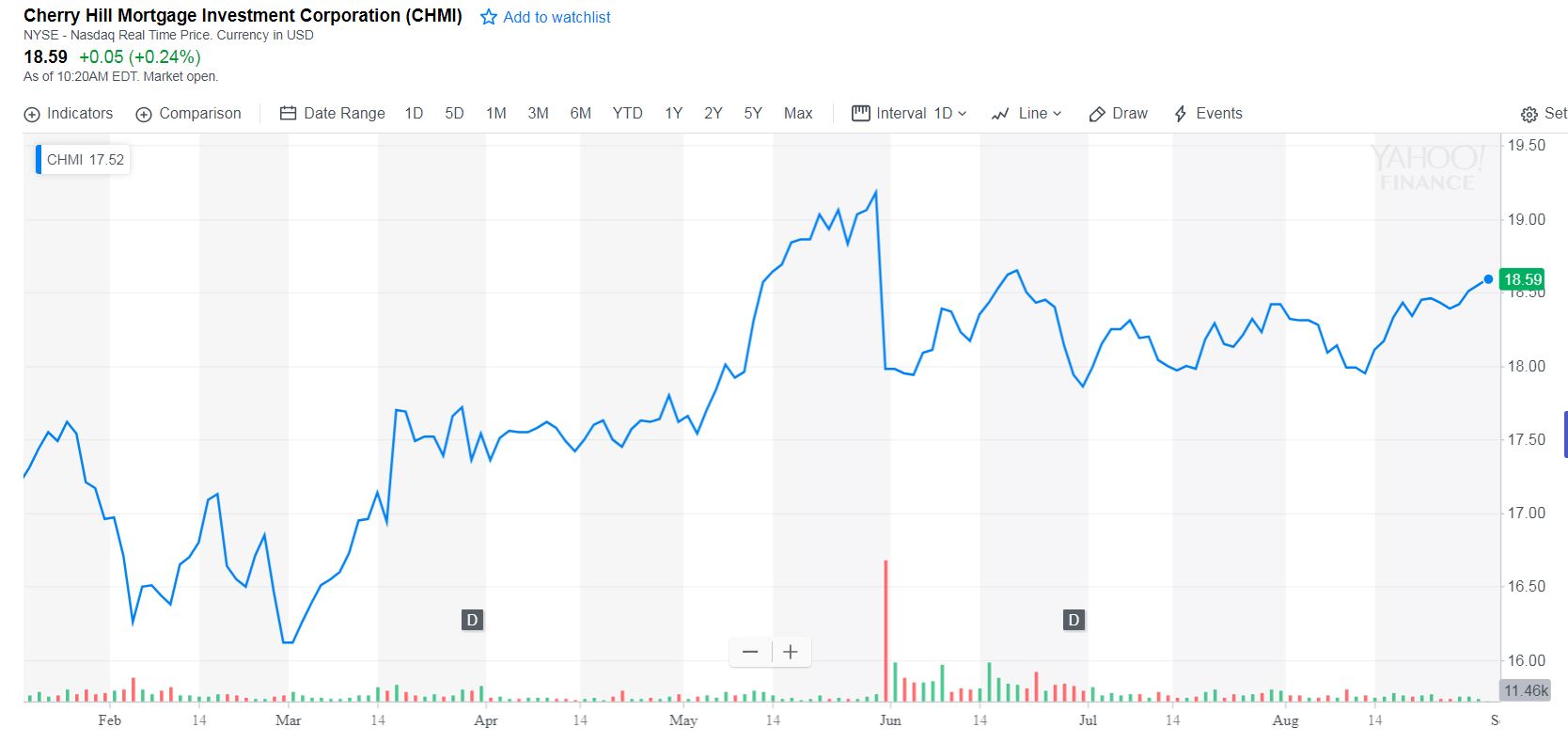1568x743 pixels.
Task: Zoom out with the minus button
Action: 750,652
